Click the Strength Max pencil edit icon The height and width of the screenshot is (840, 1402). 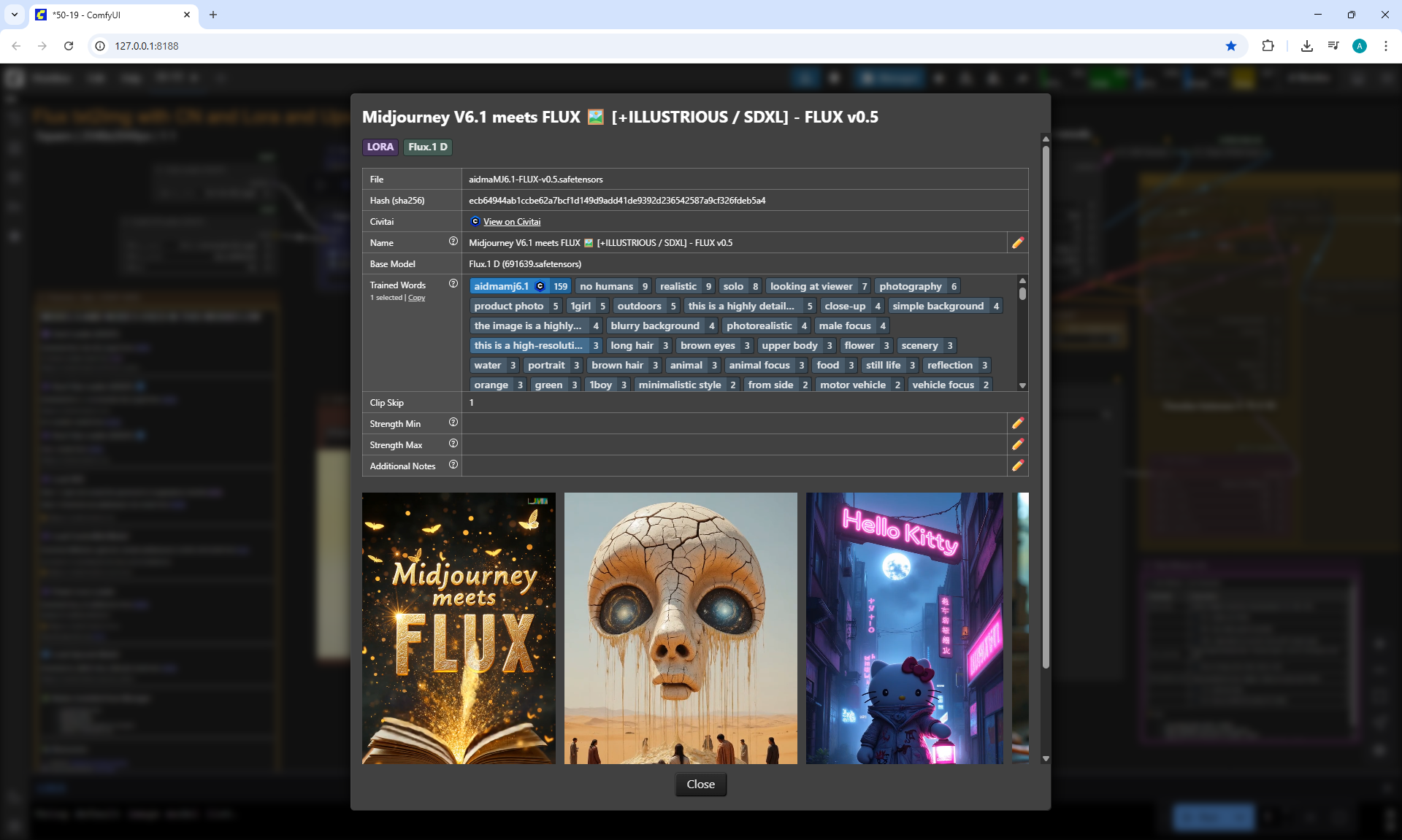coord(1017,444)
